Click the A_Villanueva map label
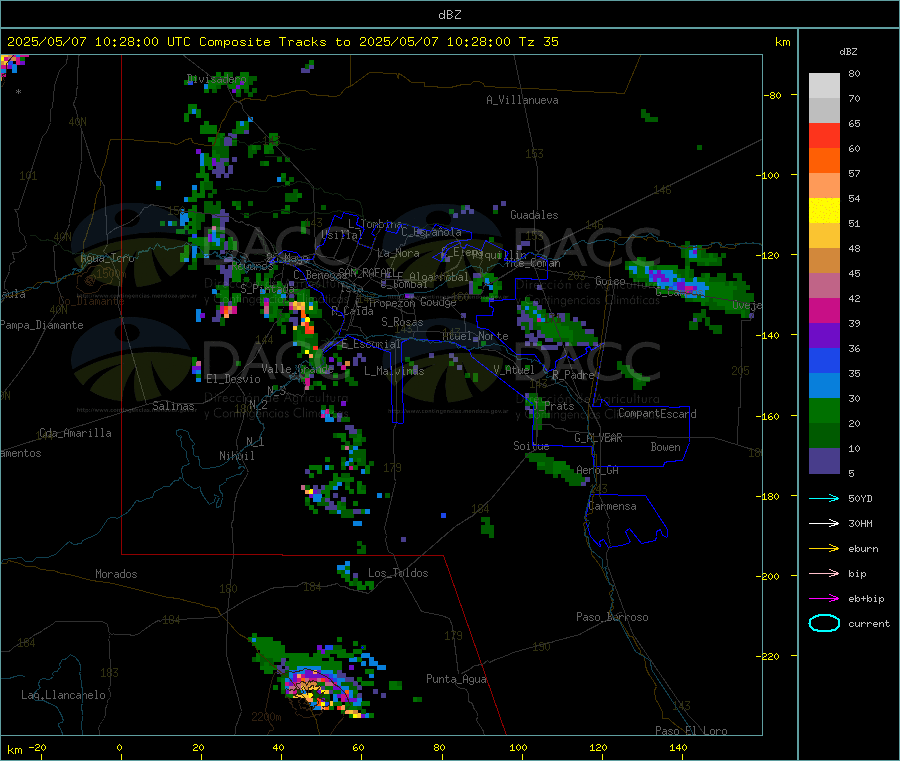The image size is (900, 761). [x=522, y=100]
